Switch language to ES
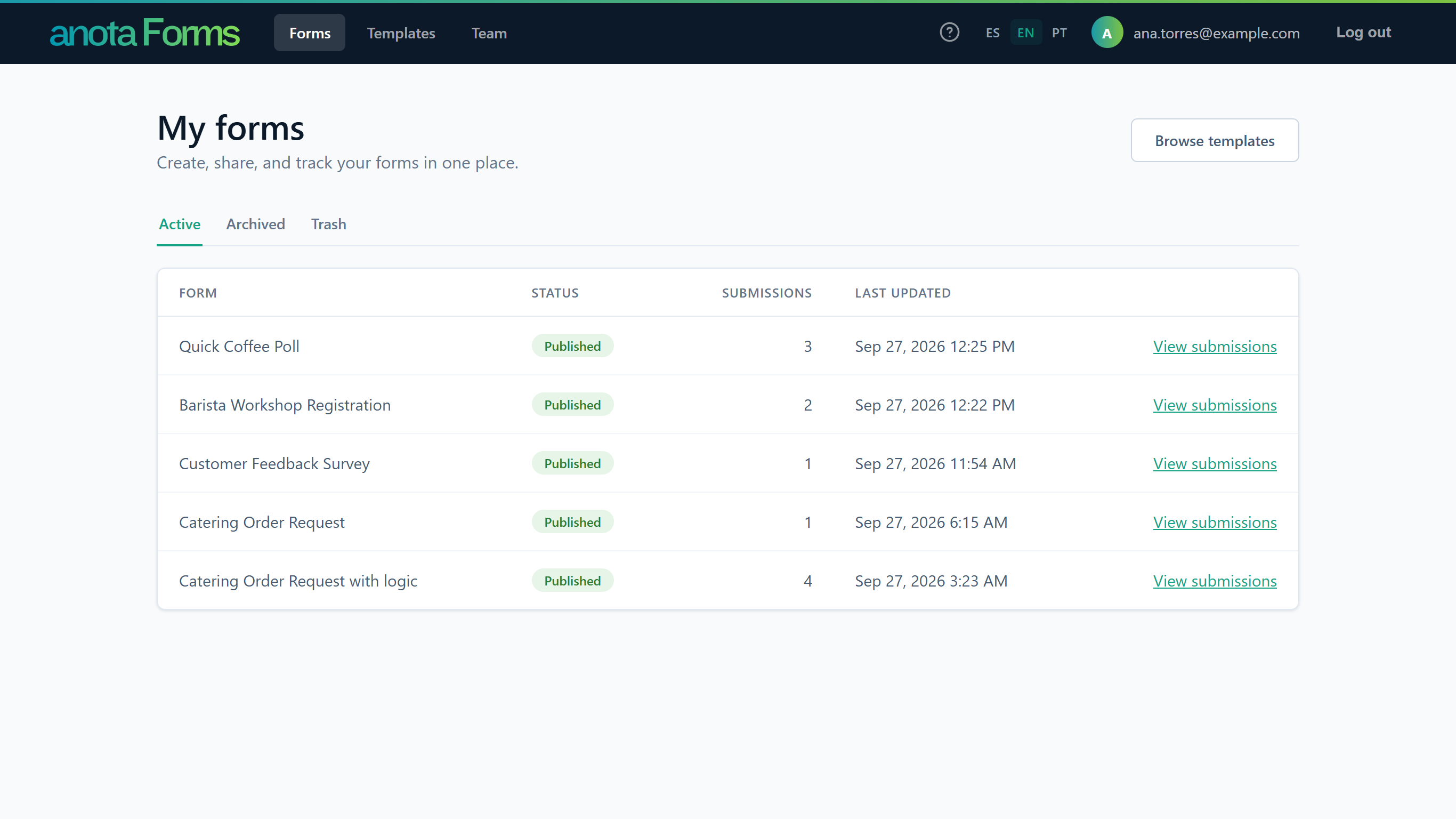 [x=992, y=33]
